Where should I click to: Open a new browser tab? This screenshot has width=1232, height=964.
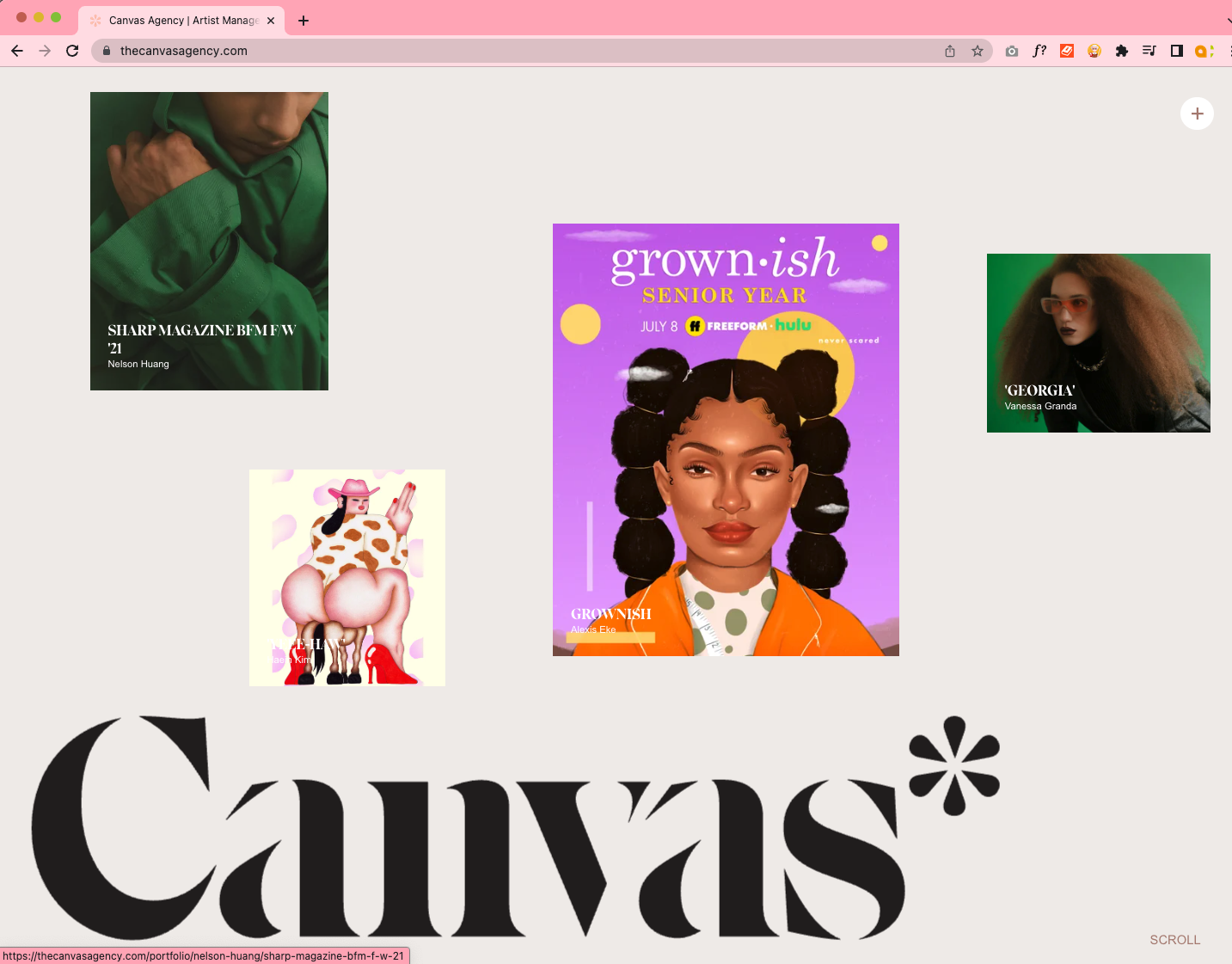point(303,21)
